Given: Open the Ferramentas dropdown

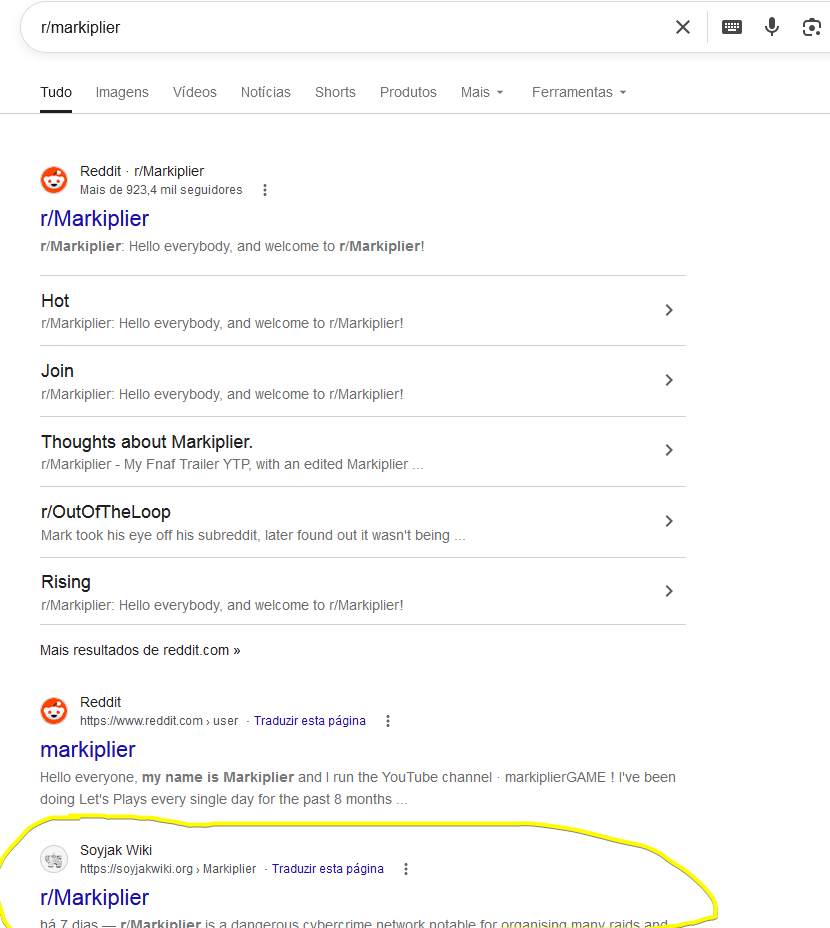Looking at the screenshot, I should 579,92.
